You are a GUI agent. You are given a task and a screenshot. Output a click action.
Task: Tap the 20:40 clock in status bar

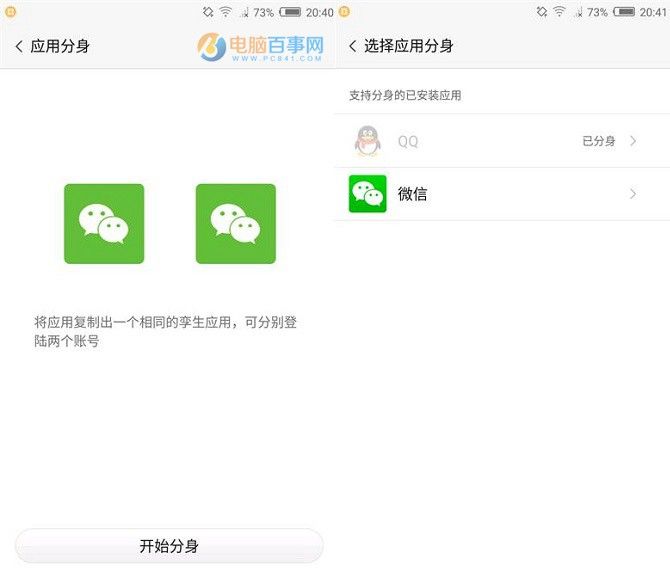click(x=319, y=12)
